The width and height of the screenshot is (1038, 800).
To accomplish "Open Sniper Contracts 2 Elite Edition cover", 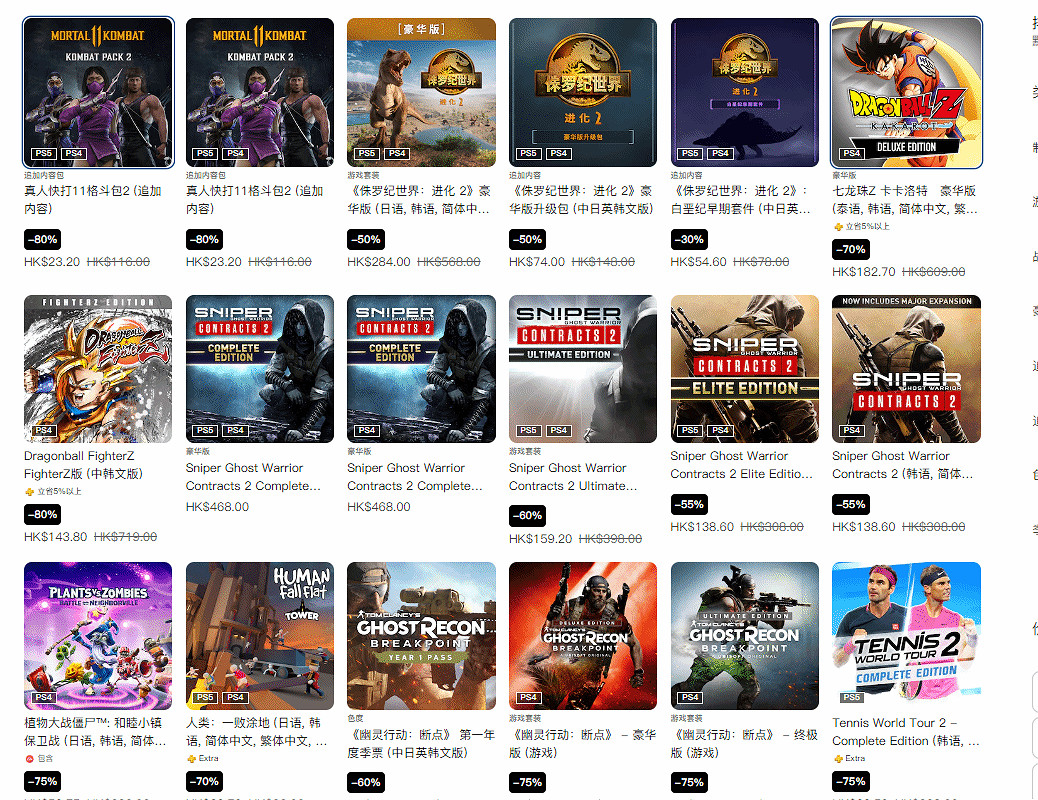I will point(744,369).
